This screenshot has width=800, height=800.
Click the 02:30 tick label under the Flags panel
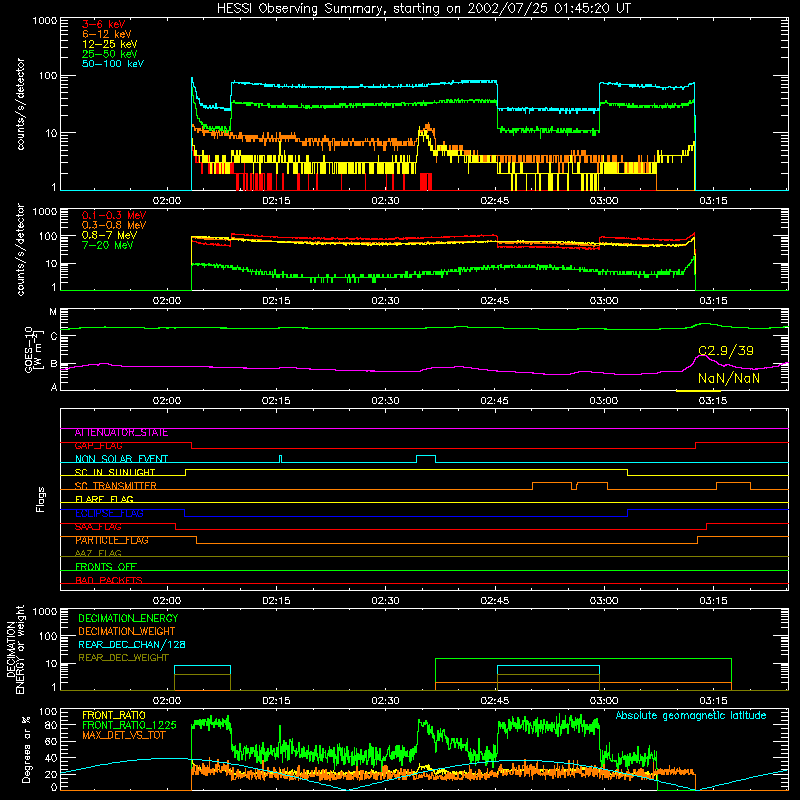pos(385,601)
